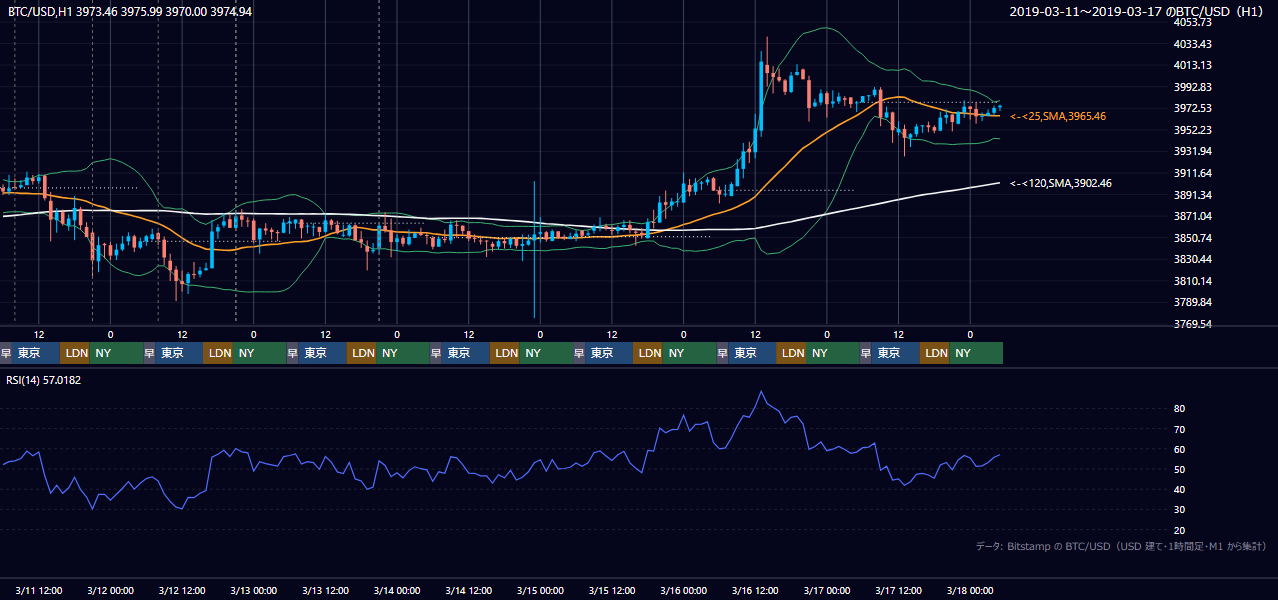Select the 120 SMA 3902.46 label
Viewport: 1278px width, 600px height.
tap(1061, 183)
